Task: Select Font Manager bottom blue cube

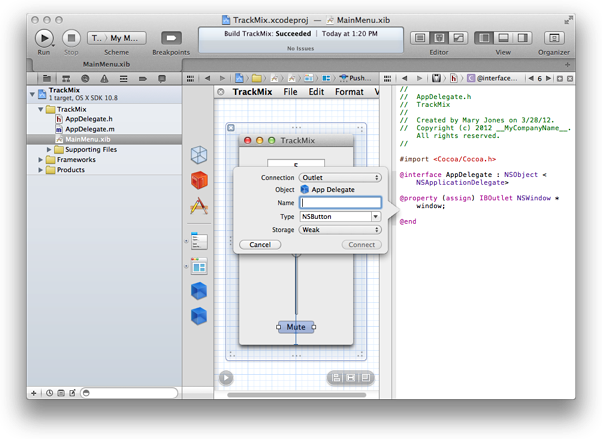Action: [x=199, y=316]
